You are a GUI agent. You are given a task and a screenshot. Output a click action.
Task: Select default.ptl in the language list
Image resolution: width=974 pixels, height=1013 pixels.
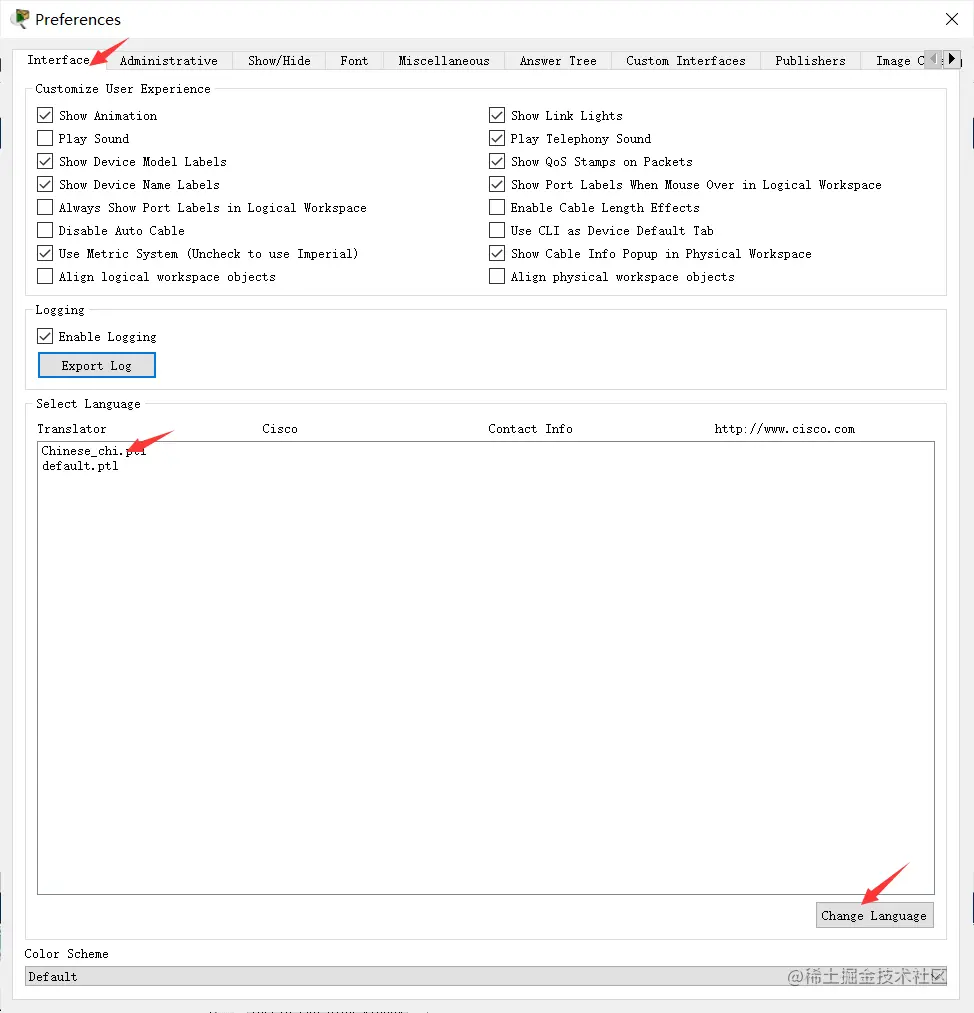pos(80,466)
